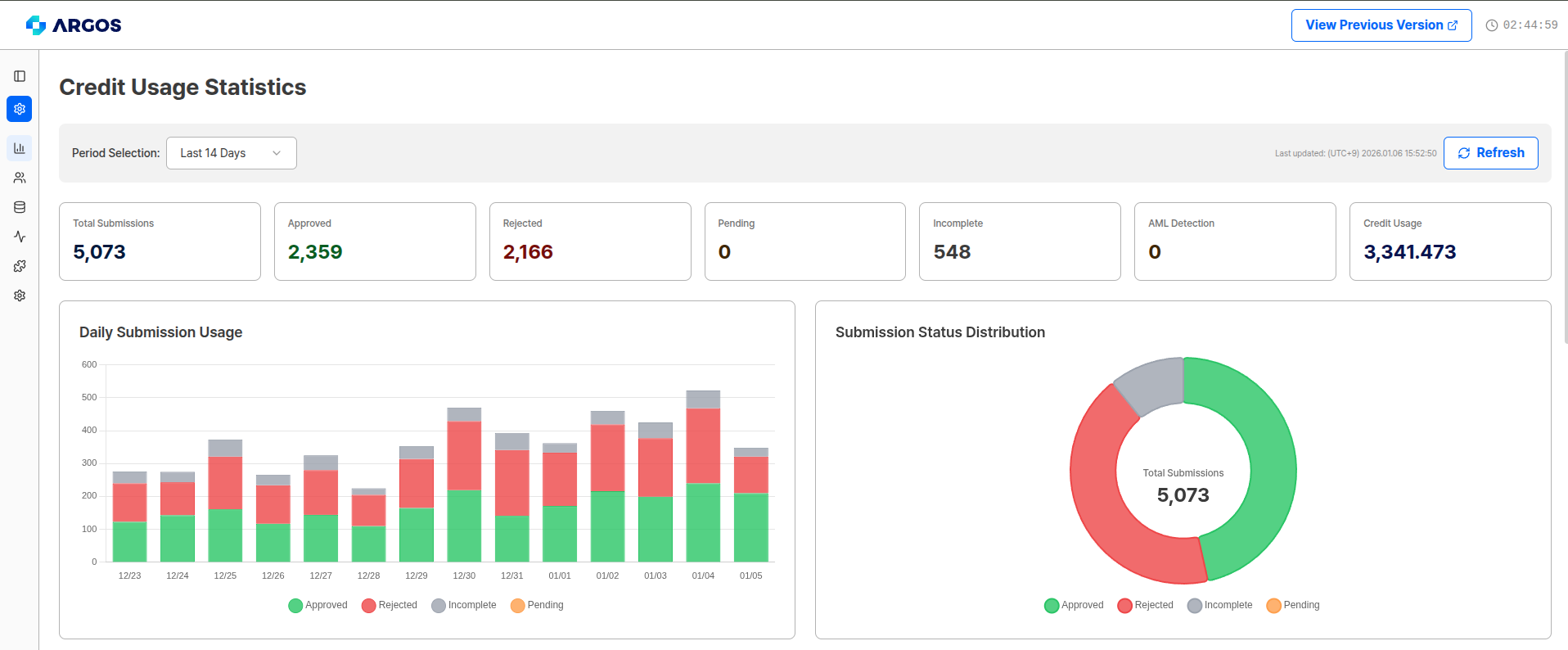Screen dimensions: 1568x650
Task: Select the Approved 2,359 card
Action: (x=375, y=241)
